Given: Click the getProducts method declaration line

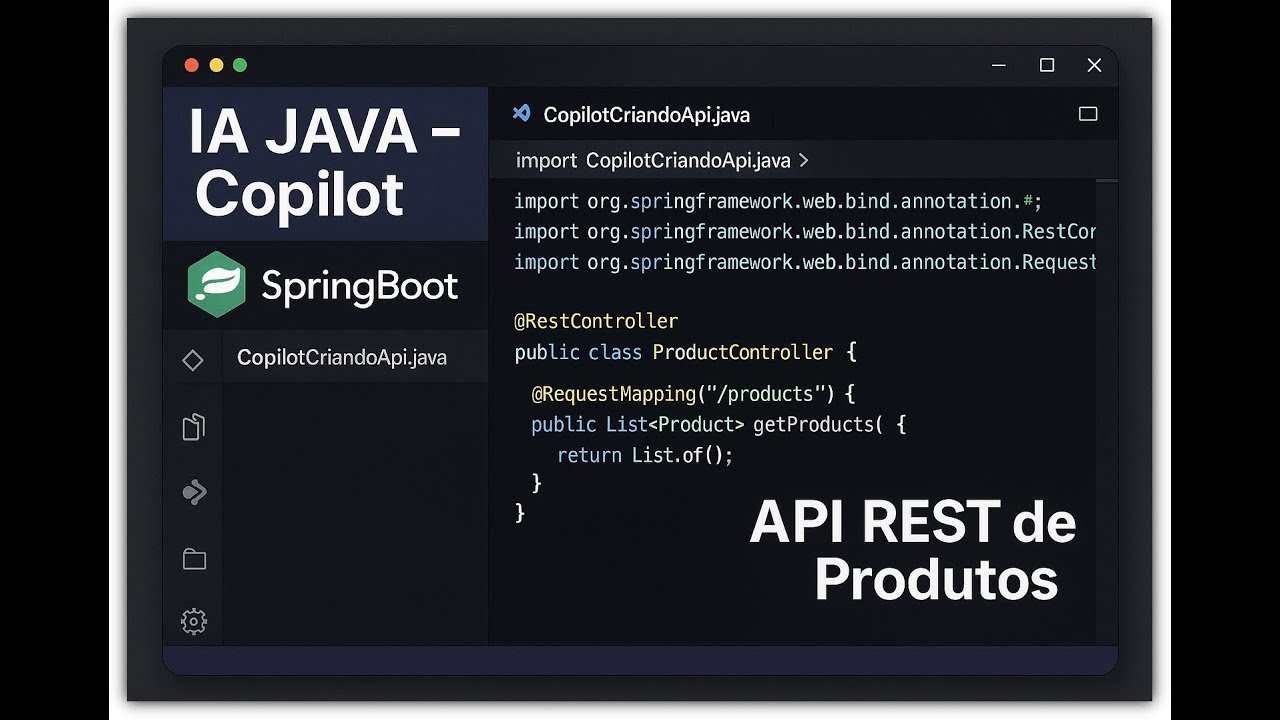Looking at the screenshot, I should click(x=718, y=424).
